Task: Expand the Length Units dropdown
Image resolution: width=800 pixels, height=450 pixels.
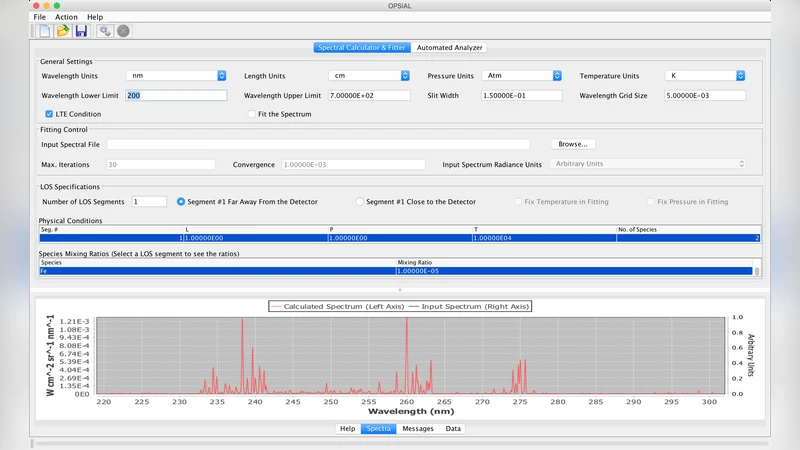Action: 369,76
